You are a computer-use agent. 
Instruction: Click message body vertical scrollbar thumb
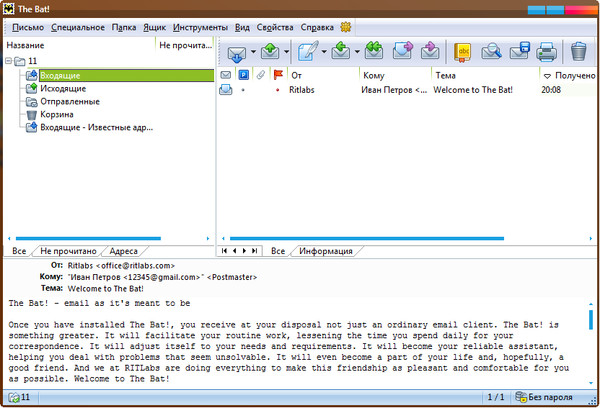click(591, 320)
